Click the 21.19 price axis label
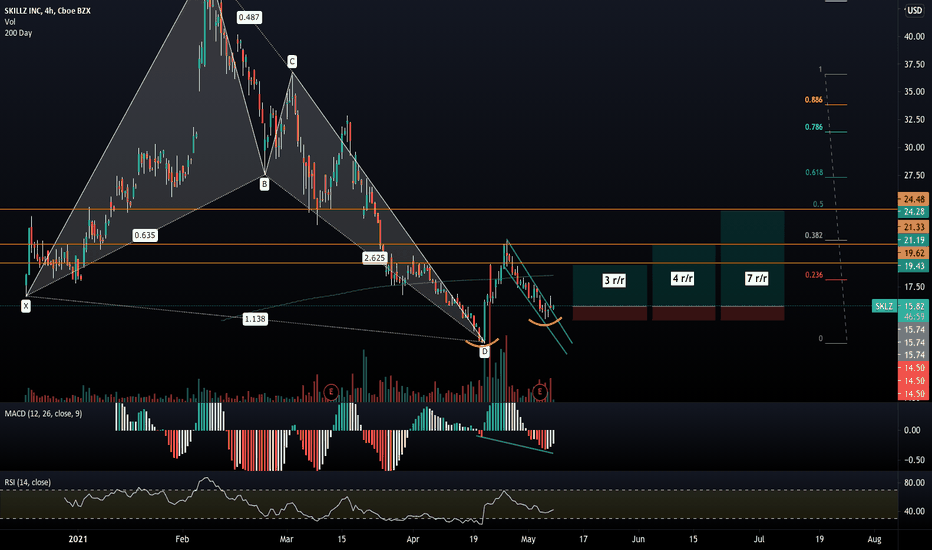Image resolution: width=932 pixels, height=550 pixels. (x=914, y=240)
